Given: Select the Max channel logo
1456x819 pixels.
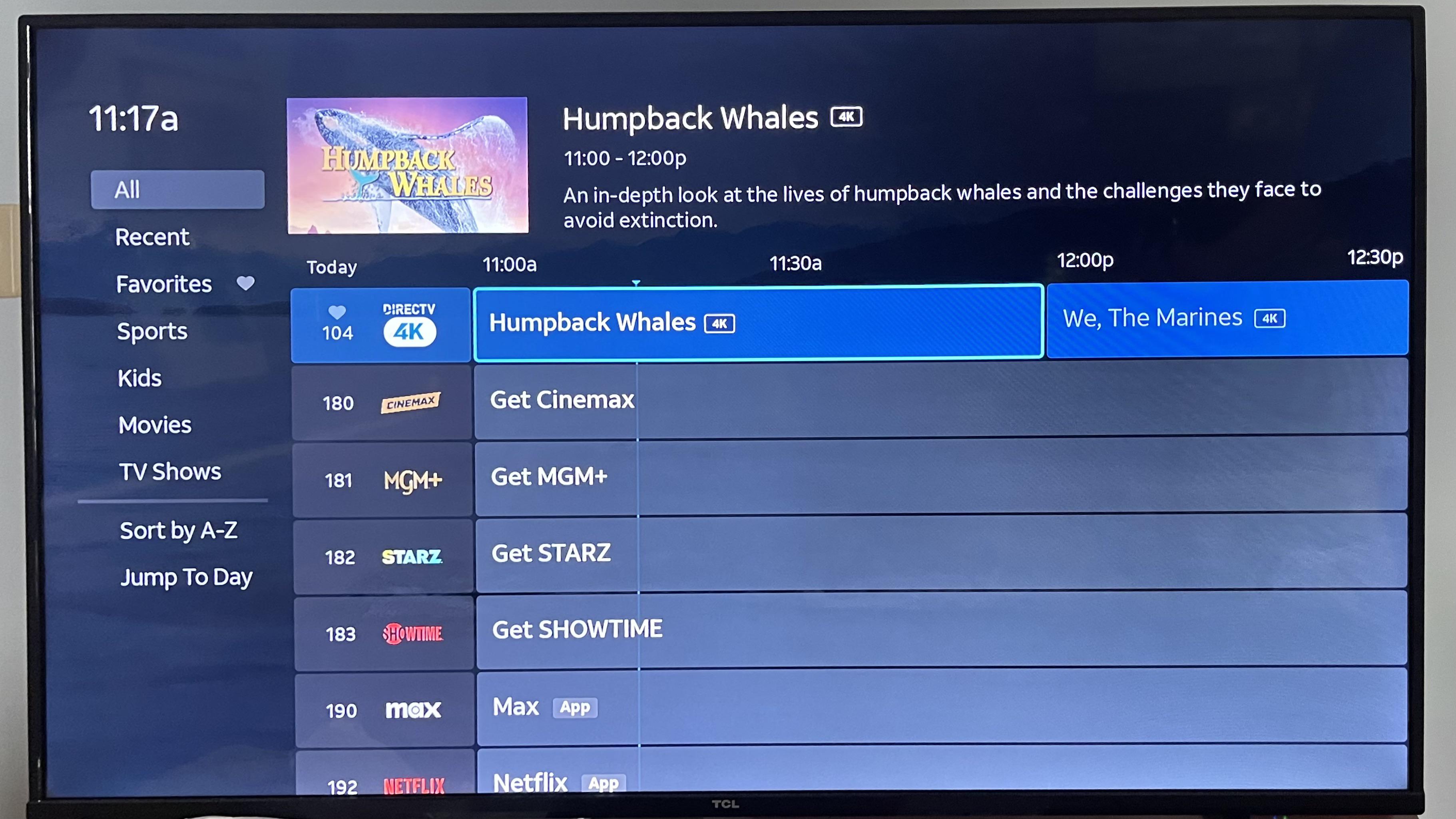Looking at the screenshot, I should pos(412,709).
